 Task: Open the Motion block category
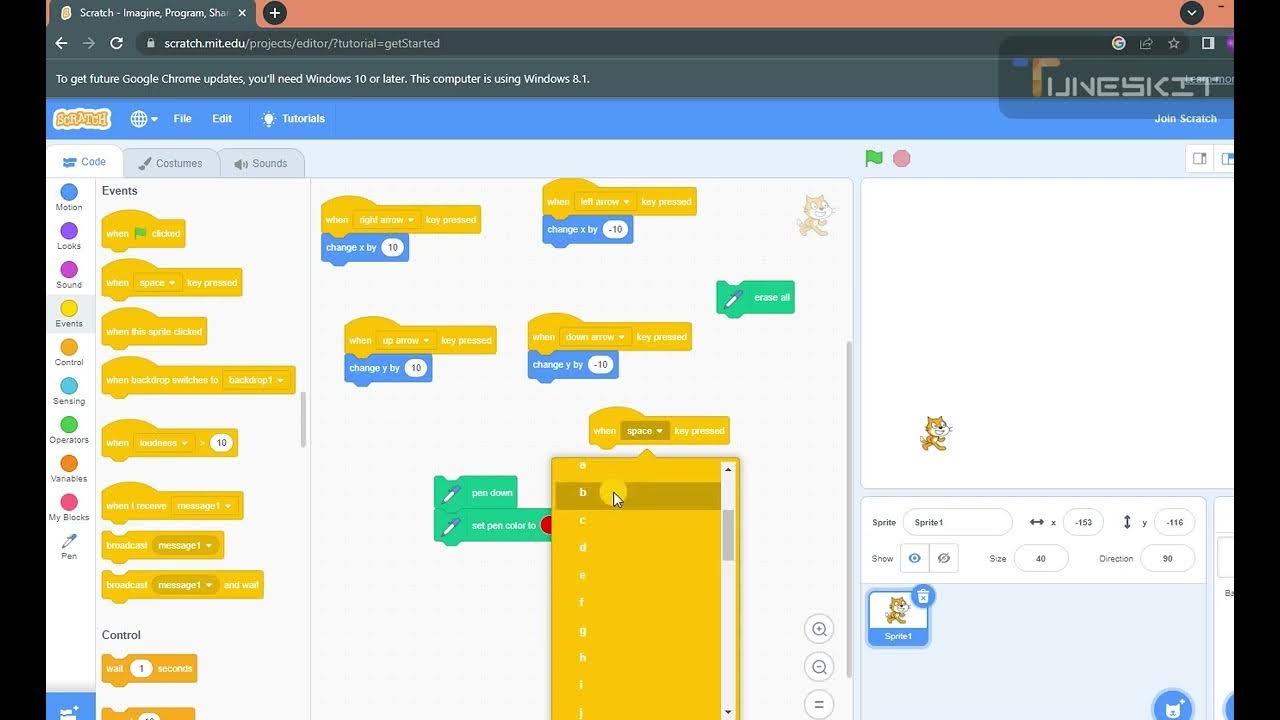click(69, 197)
